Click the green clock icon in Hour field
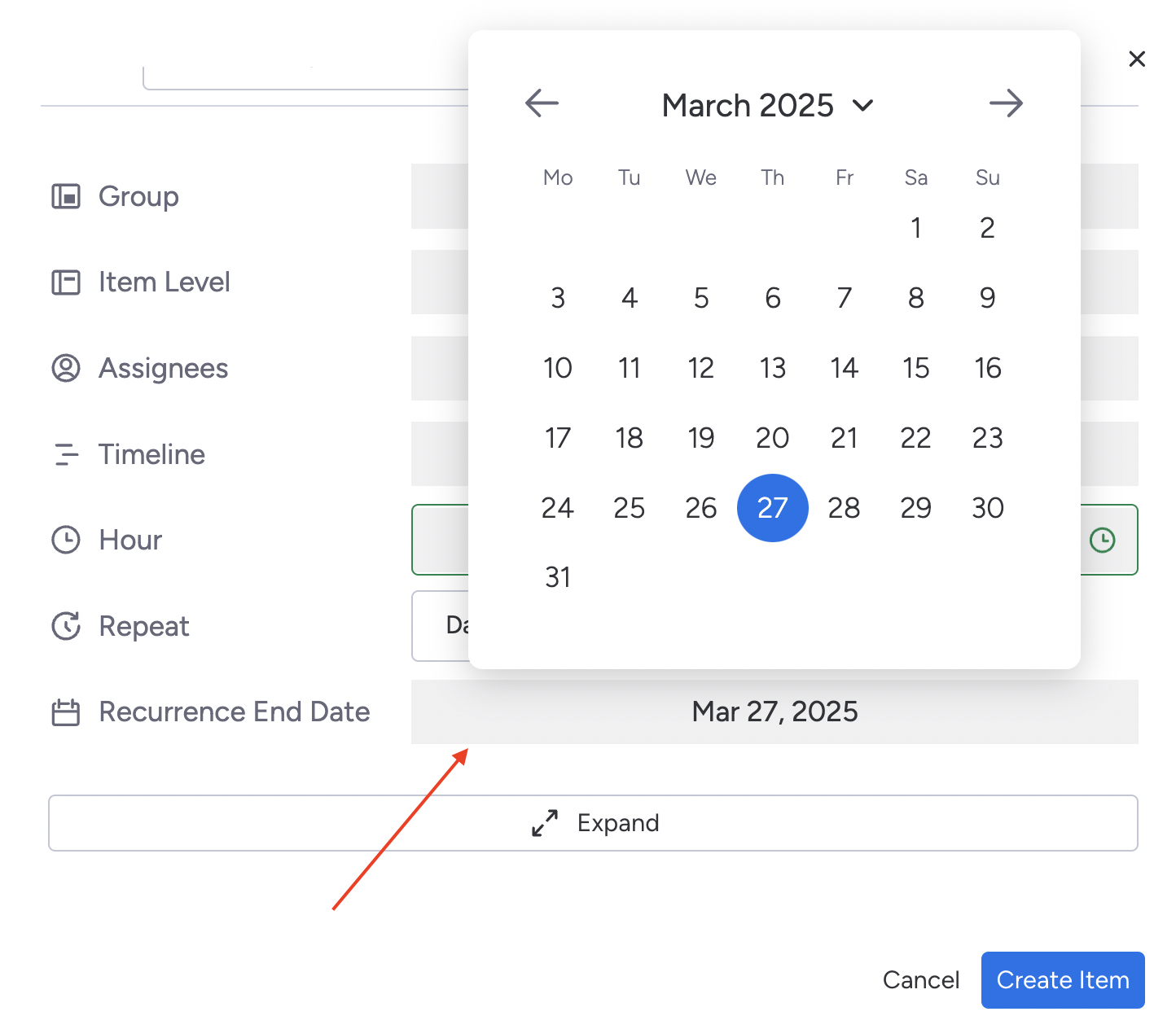The width and height of the screenshot is (1176, 1029). 1102,540
